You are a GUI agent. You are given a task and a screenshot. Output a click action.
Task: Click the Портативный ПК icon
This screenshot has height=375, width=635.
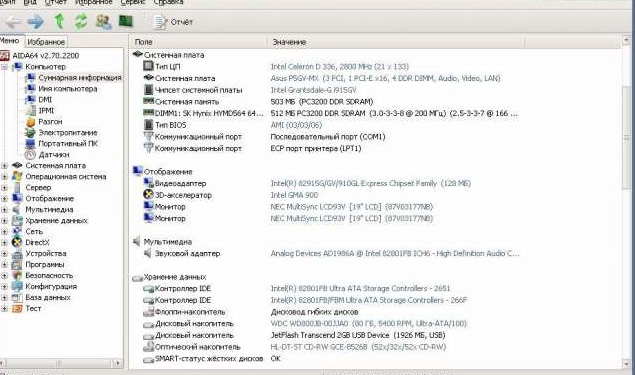pos(30,143)
